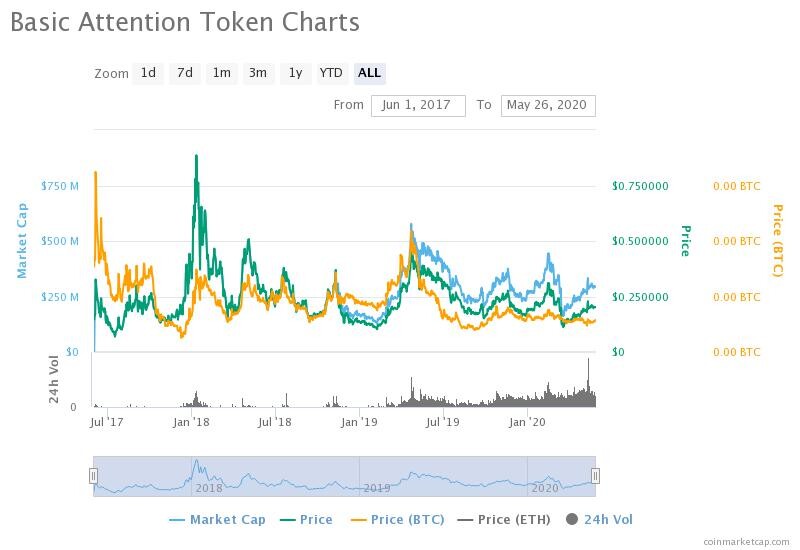
Task: Select the 1d zoom range
Action: [x=148, y=73]
